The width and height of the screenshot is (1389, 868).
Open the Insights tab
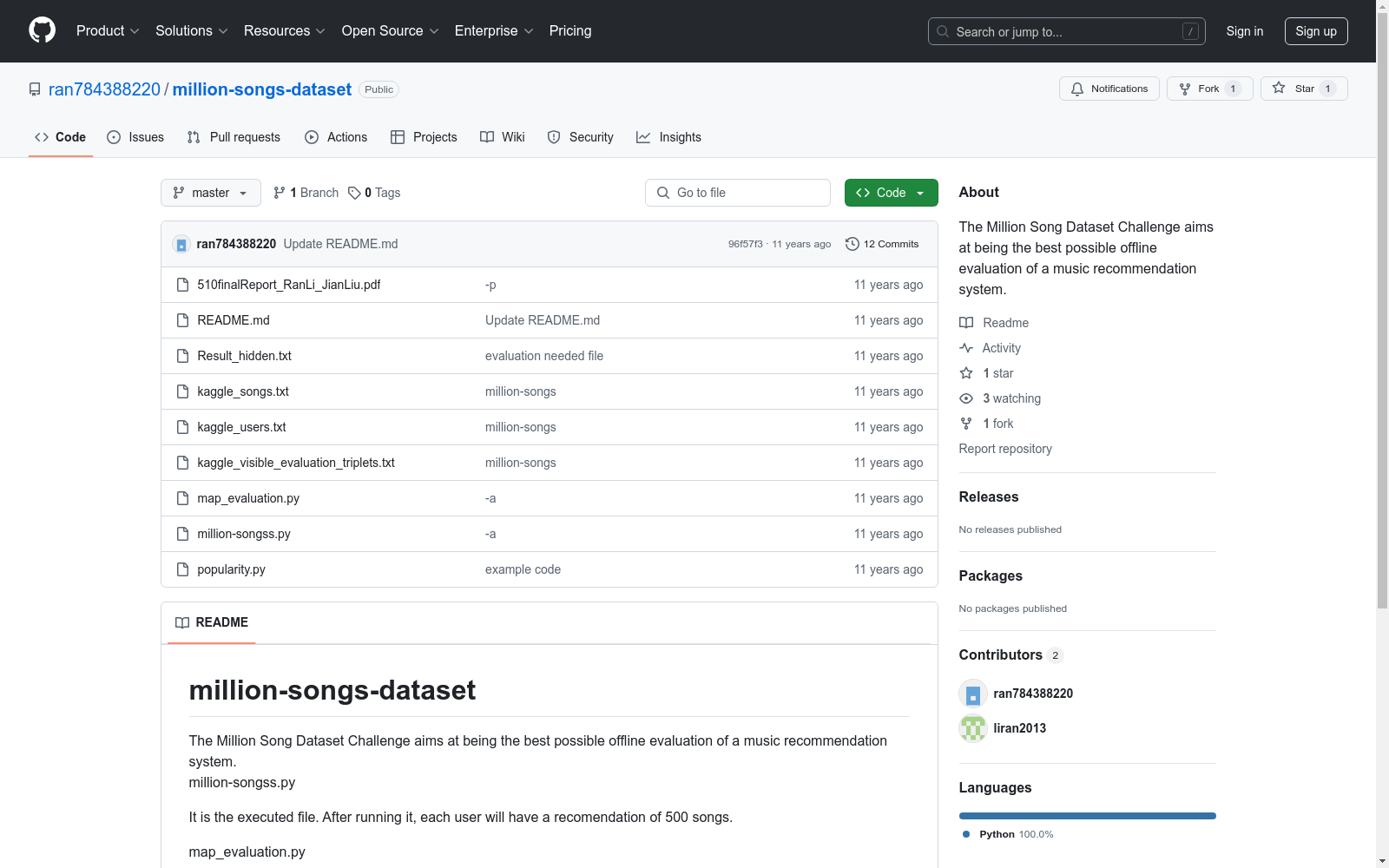(668, 137)
